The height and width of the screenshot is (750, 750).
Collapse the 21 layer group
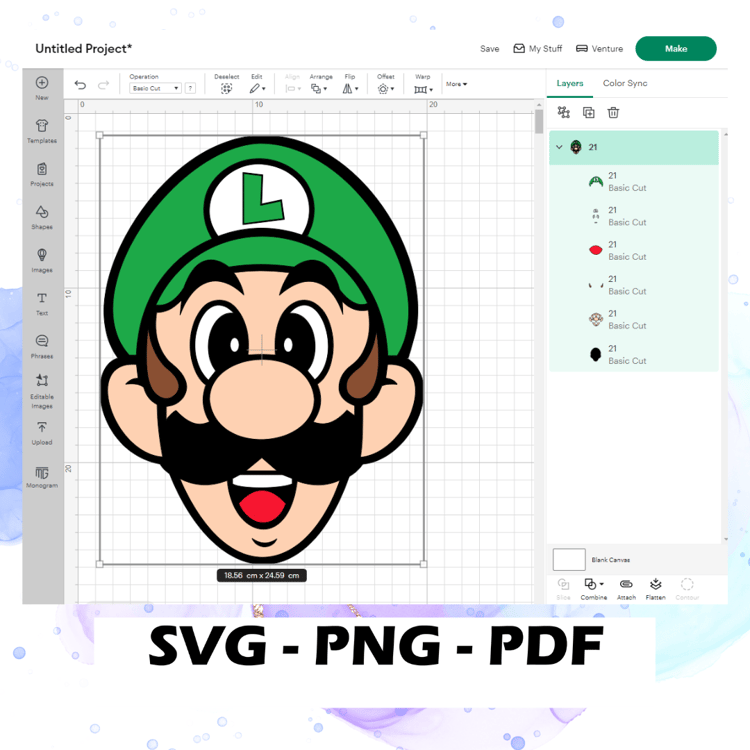(559, 147)
